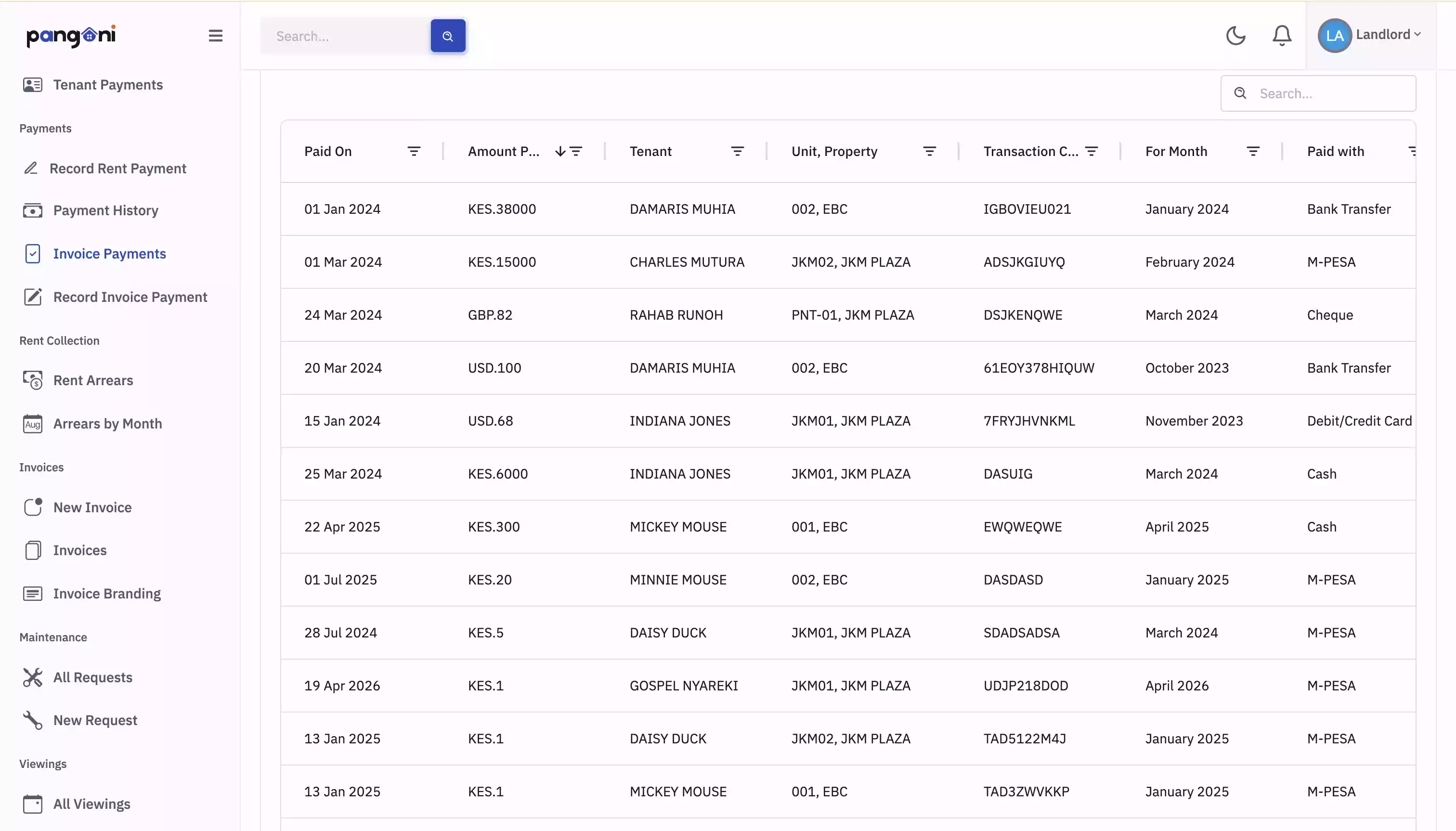Open Arrears by Month calendar icon
Image resolution: width=1456 pixels, height=831 pixels.
coord(33,424)
